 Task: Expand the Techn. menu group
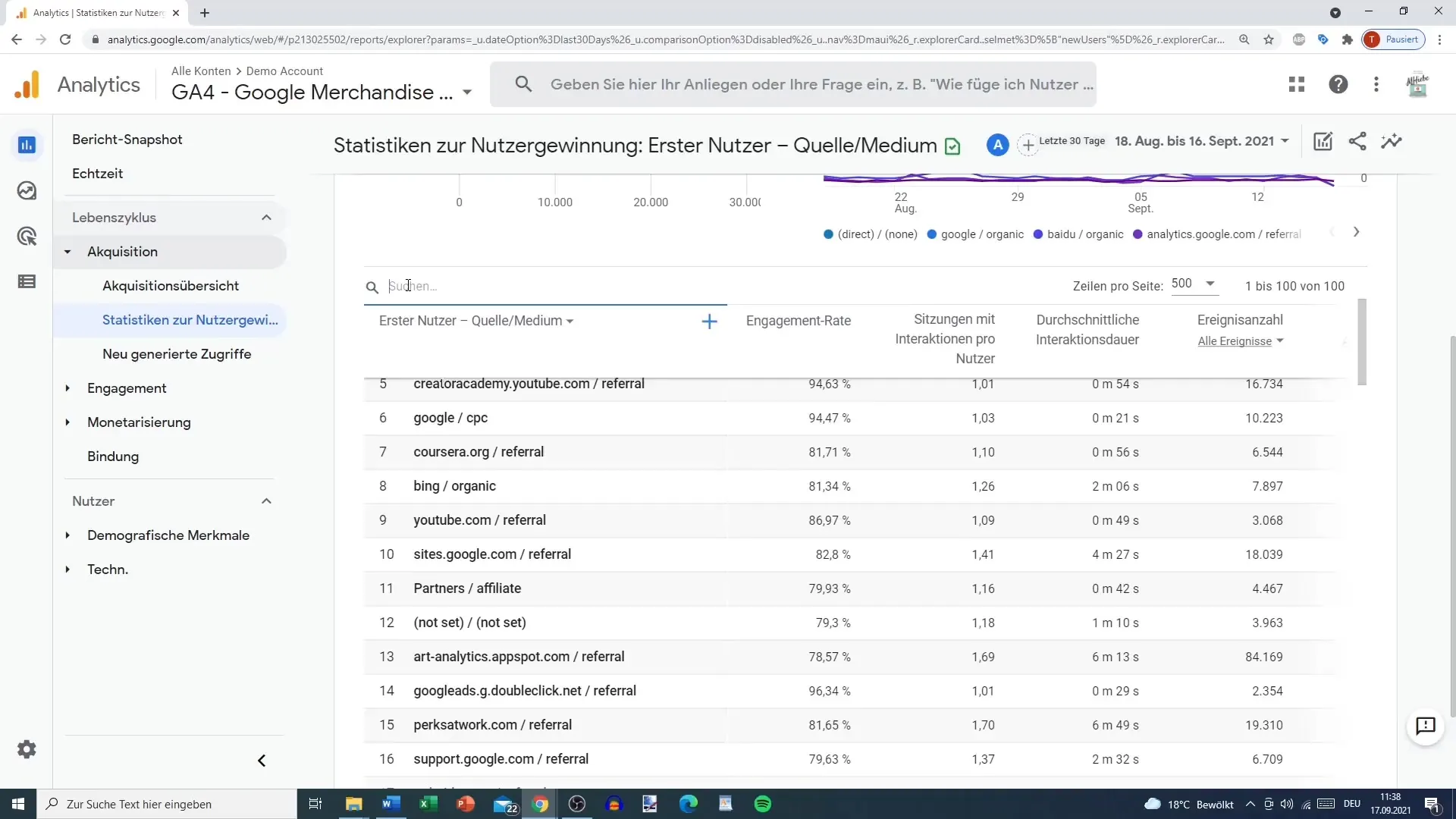67,570
